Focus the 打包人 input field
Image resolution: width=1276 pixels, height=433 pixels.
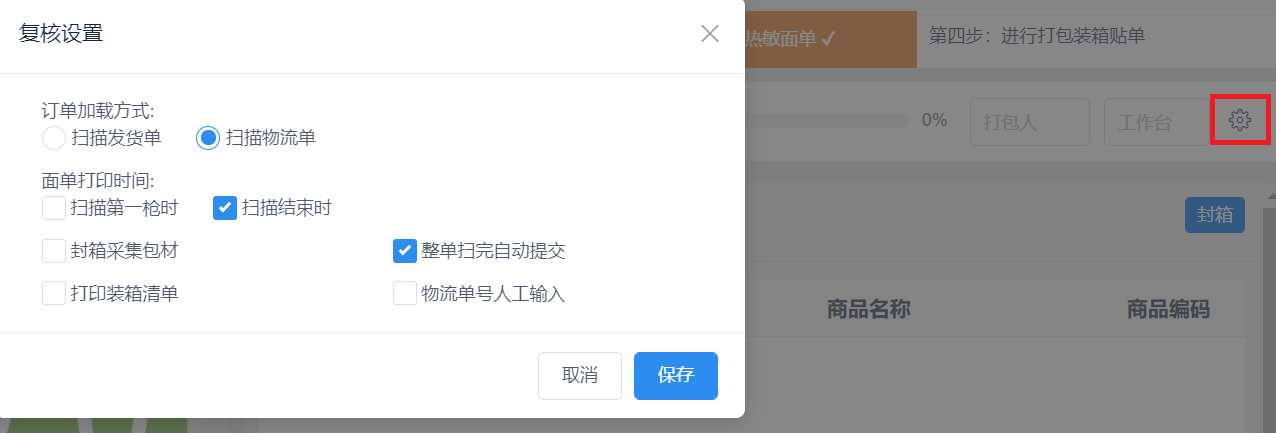pos(1029,122)
